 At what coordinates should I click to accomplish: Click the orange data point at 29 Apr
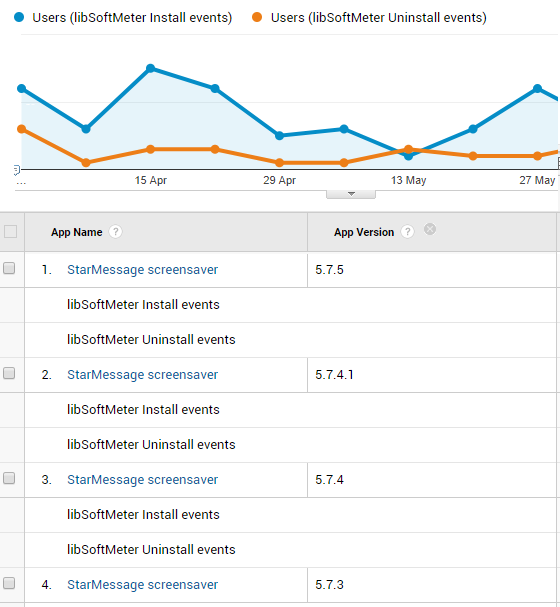(279, 163)
